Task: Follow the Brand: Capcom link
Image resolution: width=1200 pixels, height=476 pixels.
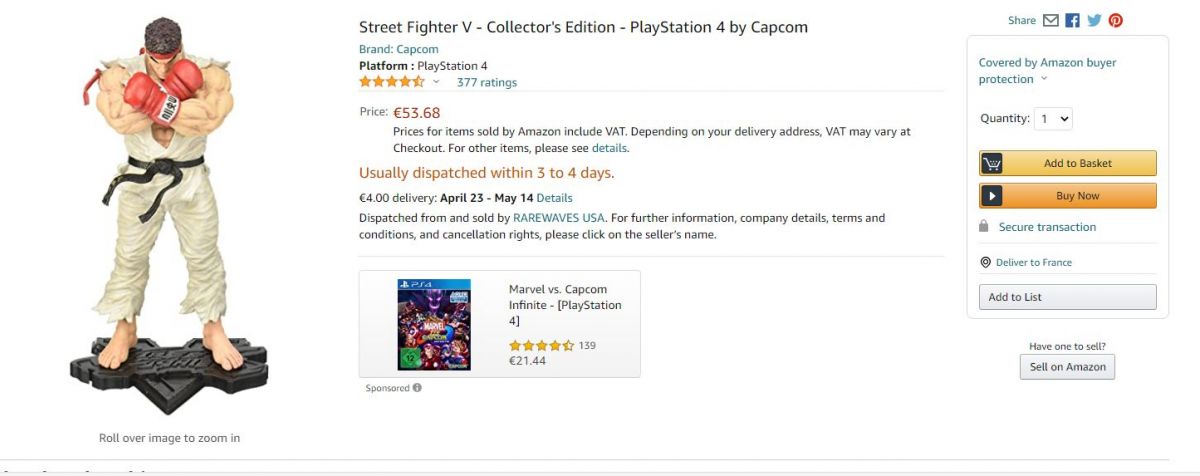Action: pos(398,49)
